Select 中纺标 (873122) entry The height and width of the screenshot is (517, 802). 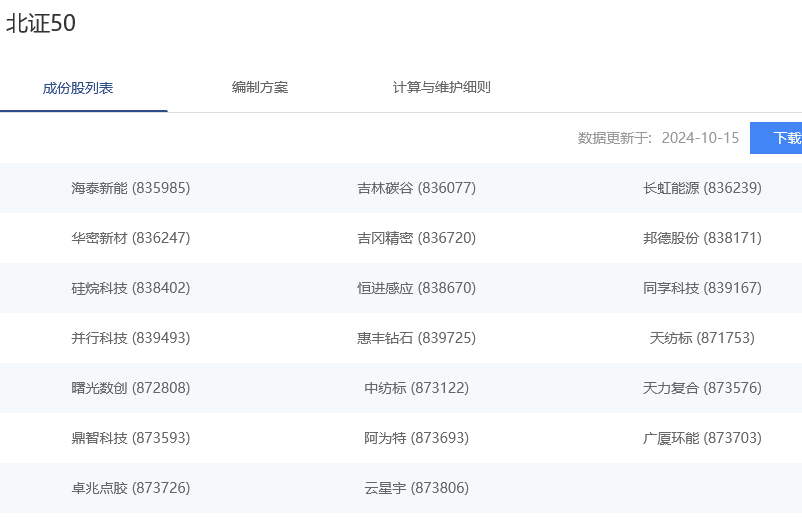(x=416, y=388)
